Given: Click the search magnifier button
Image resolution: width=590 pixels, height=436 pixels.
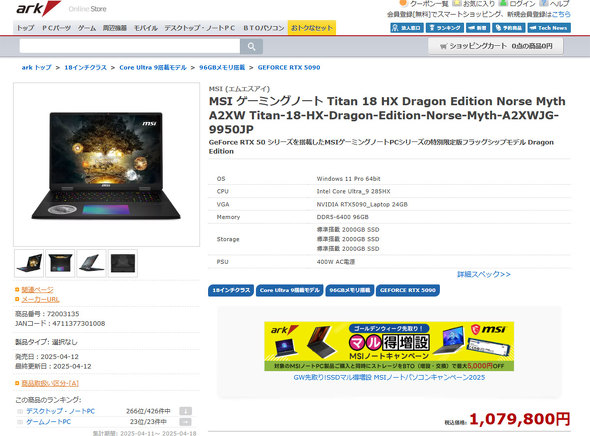Looking at the screenshot, I should tap(251, 46).
